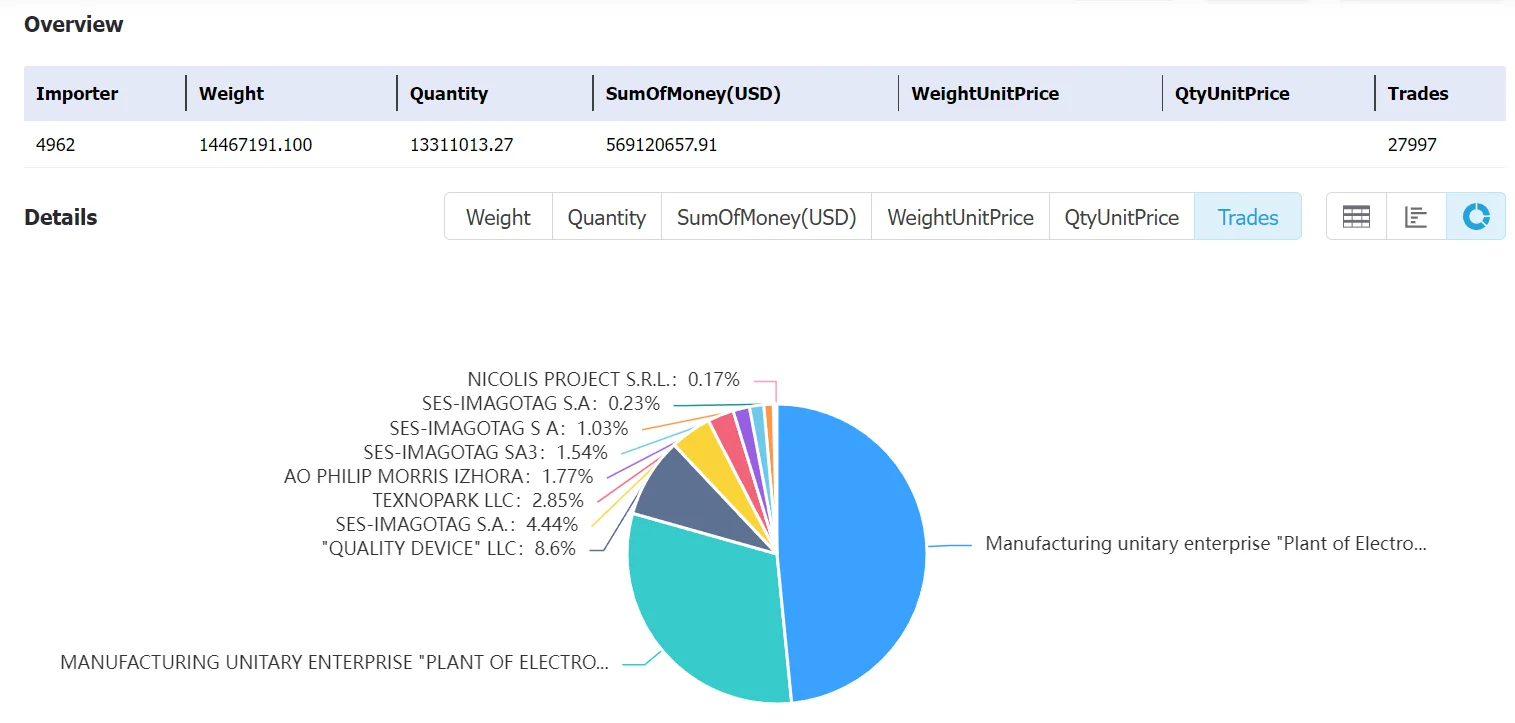Select the Trades tab
The width and height of the screenshot is (1515, 723).
click(x=1248, y=217)
